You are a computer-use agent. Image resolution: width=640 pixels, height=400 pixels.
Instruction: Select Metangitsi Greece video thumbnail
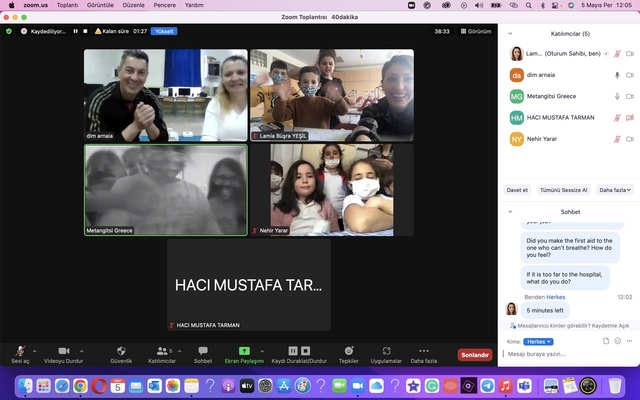click(166, 190)
